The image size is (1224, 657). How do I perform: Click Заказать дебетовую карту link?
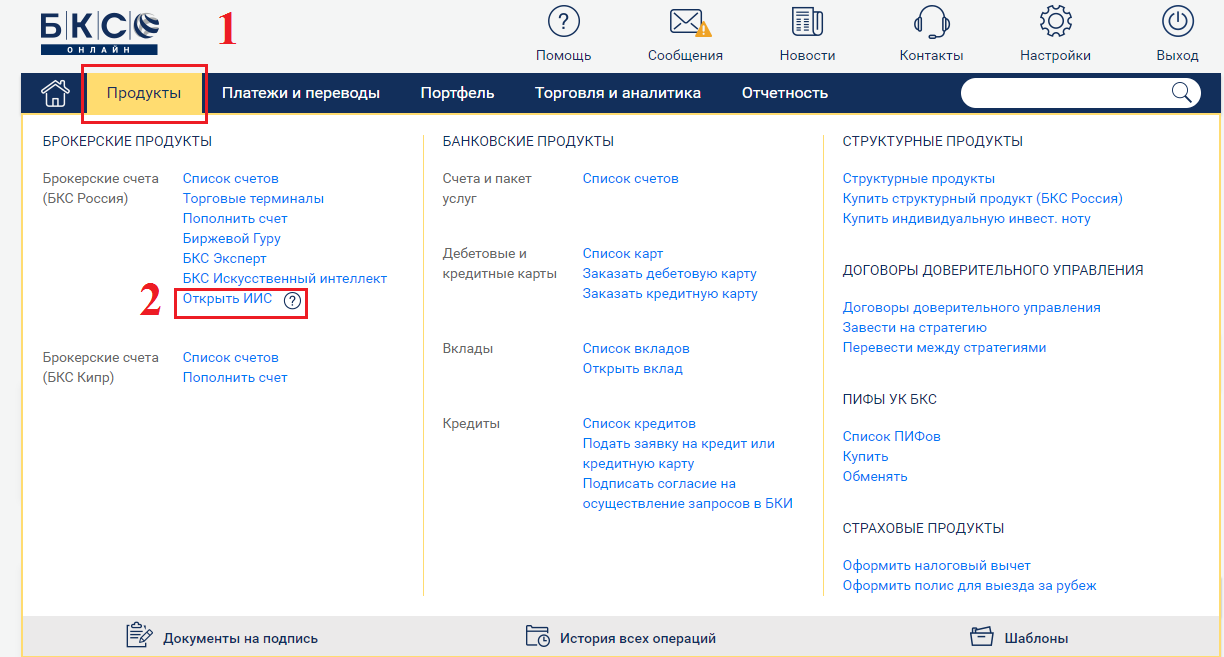click(669, 273)
